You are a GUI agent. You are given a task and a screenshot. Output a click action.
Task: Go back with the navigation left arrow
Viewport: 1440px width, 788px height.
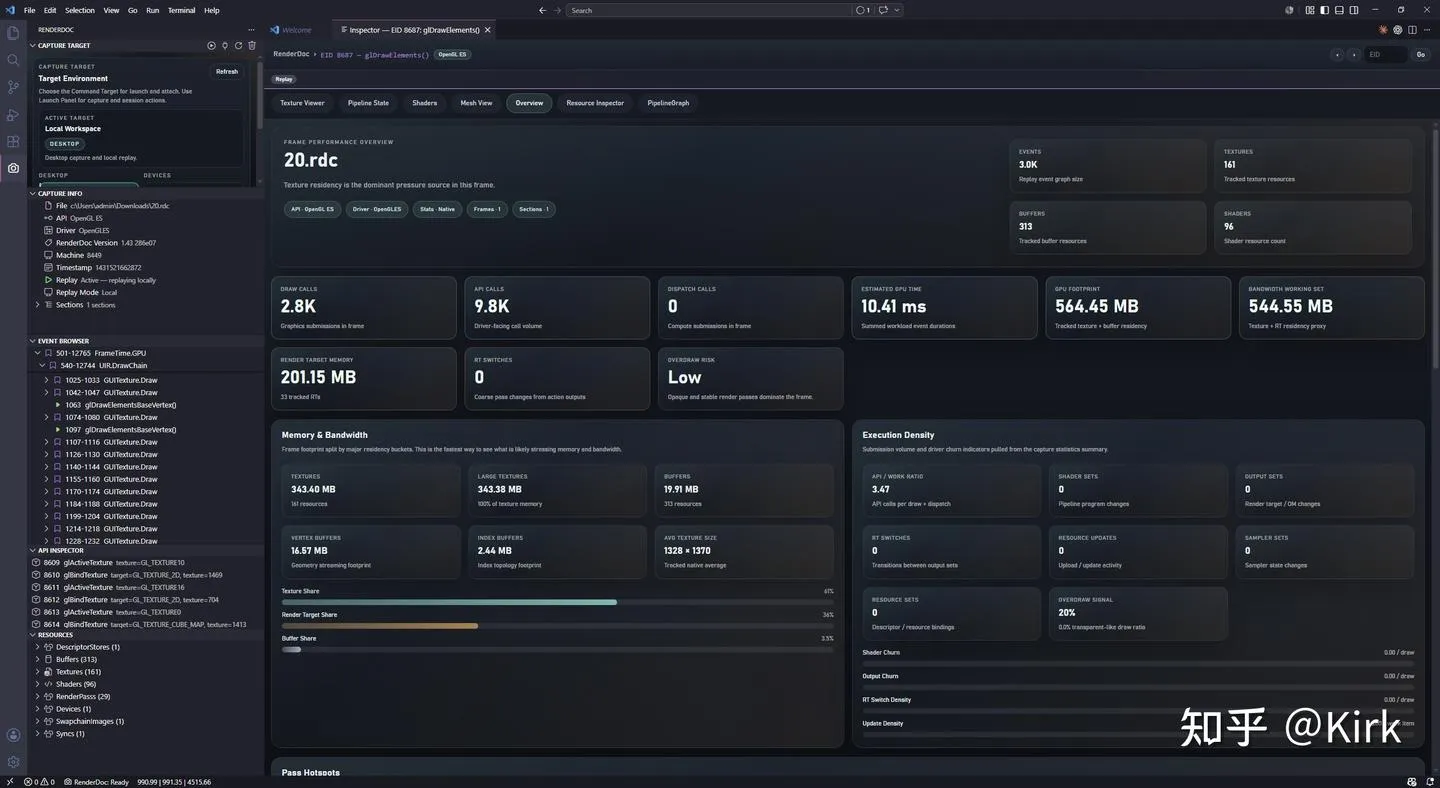click(x=543, y=10)
